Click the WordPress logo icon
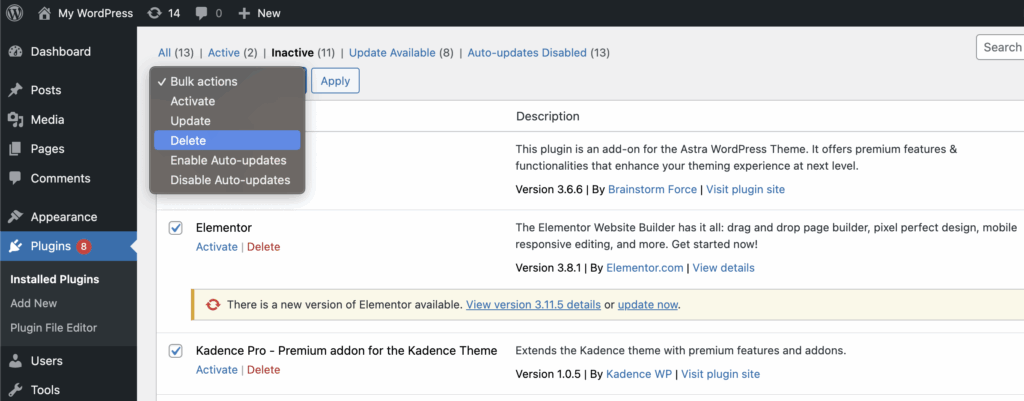The image size is (1024, 401). (x=17, y=13)
